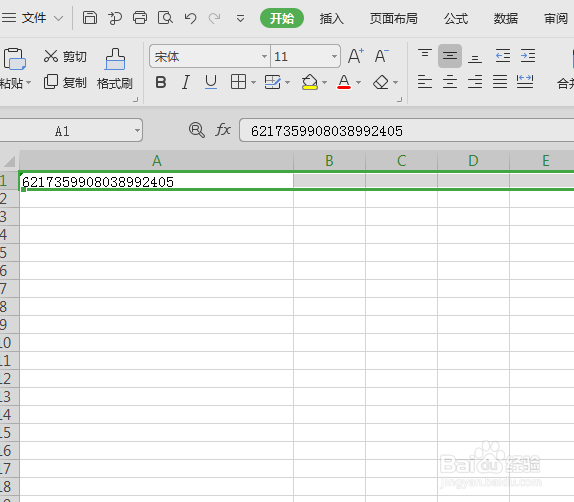
Task: Apply cell borders icon
Action: pos(238,82)
